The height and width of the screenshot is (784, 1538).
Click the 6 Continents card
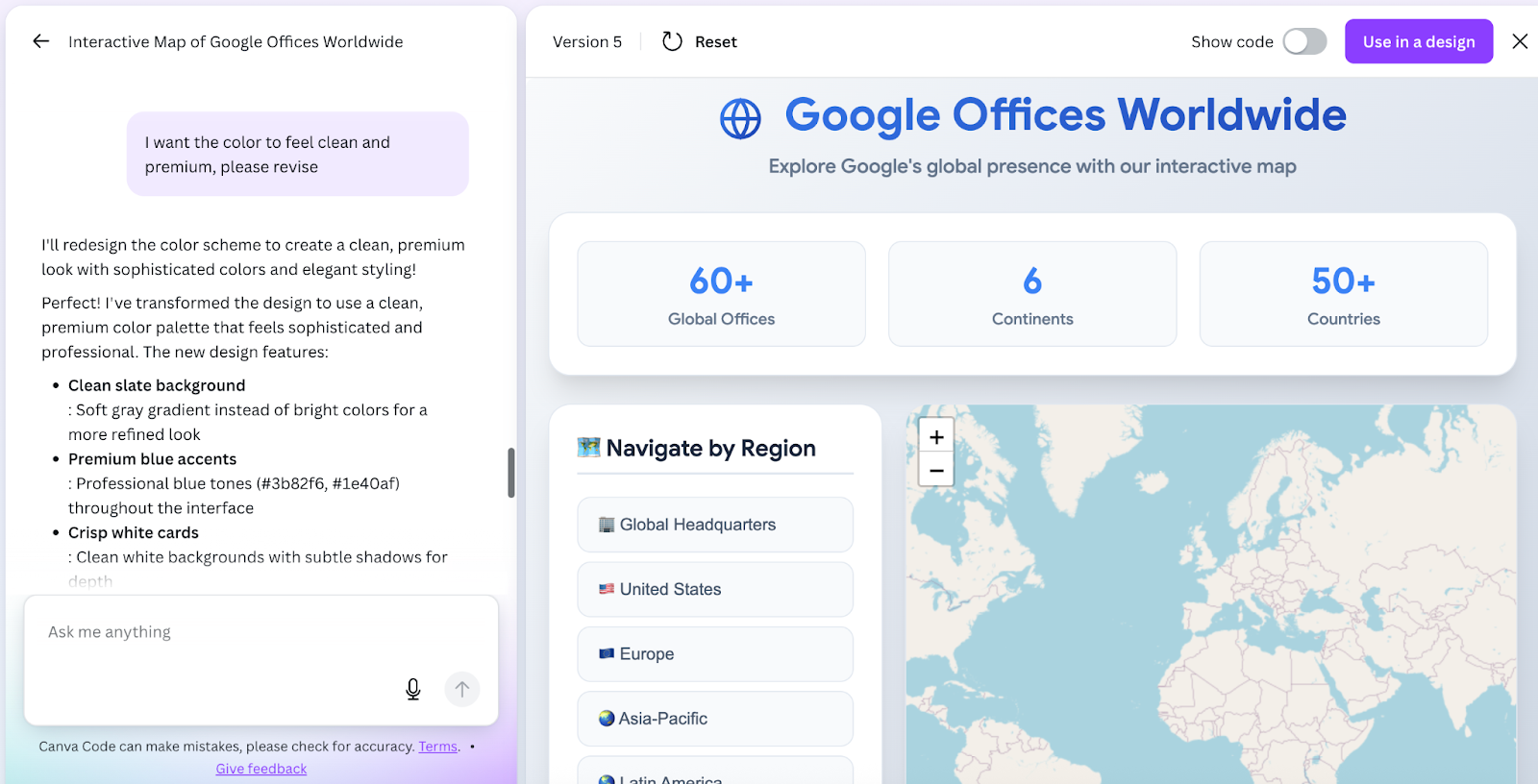click(1032, 294)
